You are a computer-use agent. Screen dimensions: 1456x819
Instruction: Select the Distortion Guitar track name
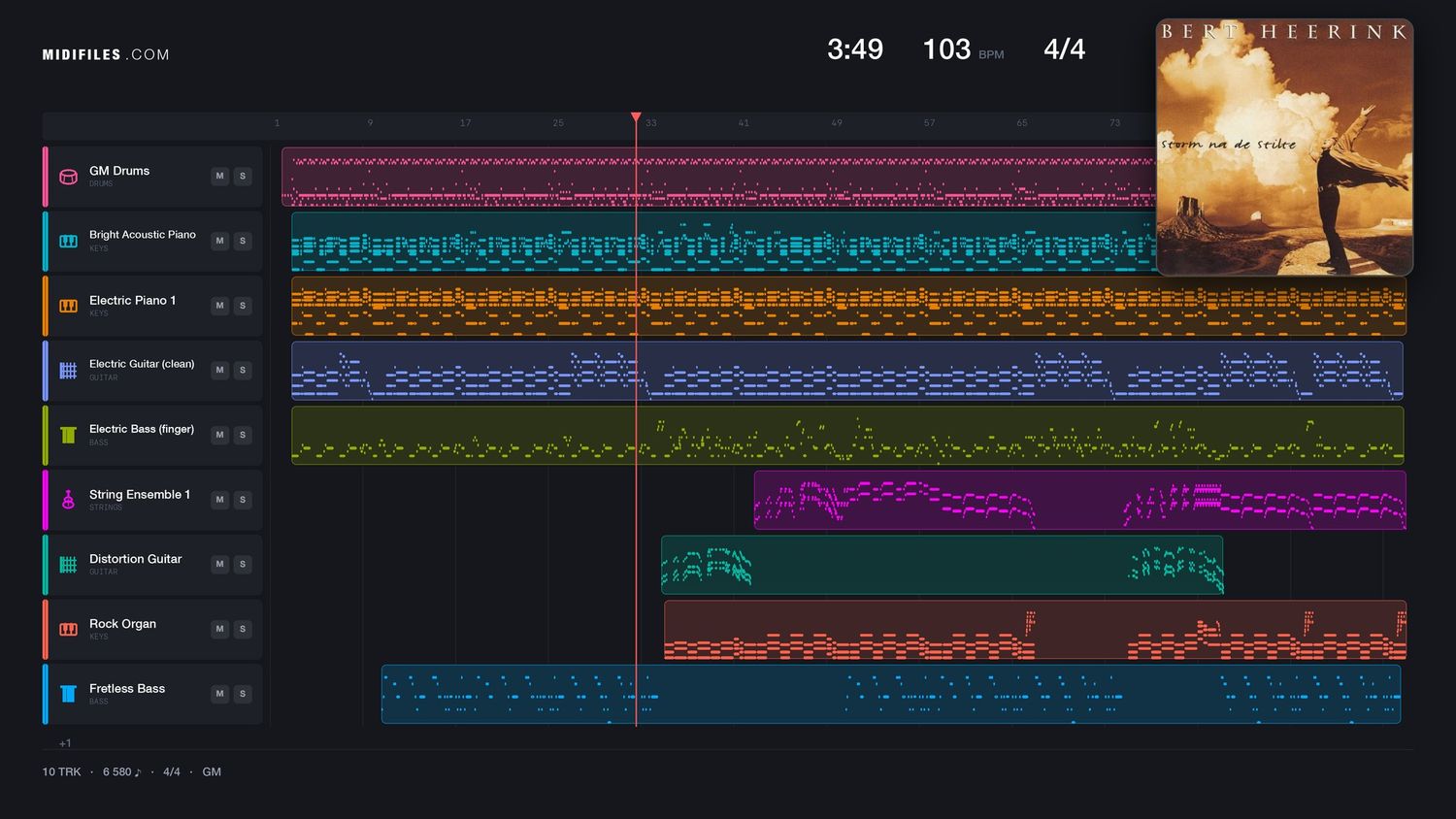136,559
